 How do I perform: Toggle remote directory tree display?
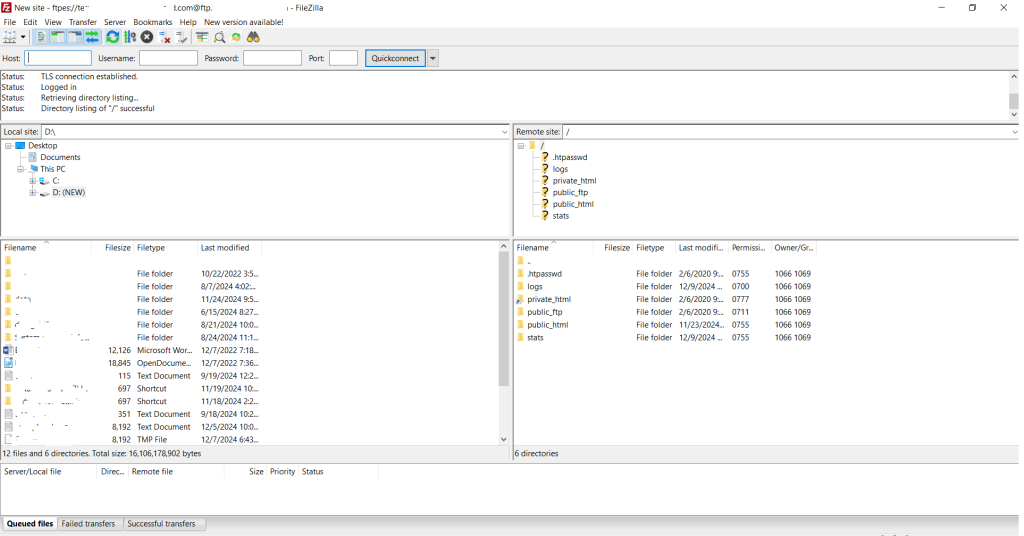[75, 37]
